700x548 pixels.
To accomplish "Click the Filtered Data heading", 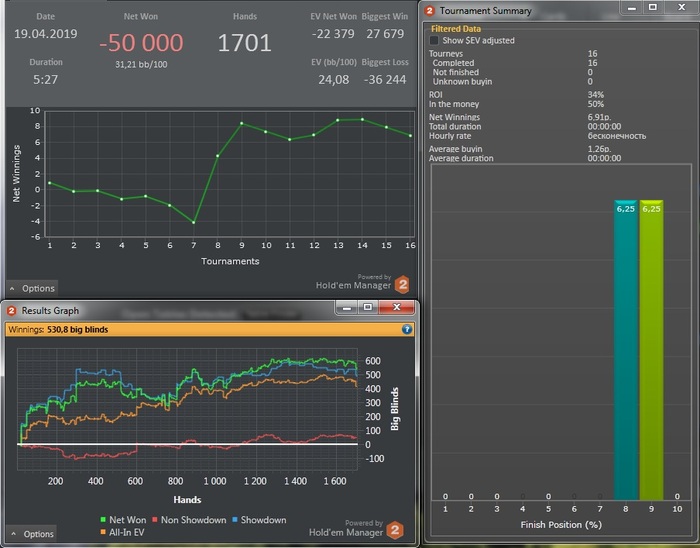I will (x=456, y=29).
